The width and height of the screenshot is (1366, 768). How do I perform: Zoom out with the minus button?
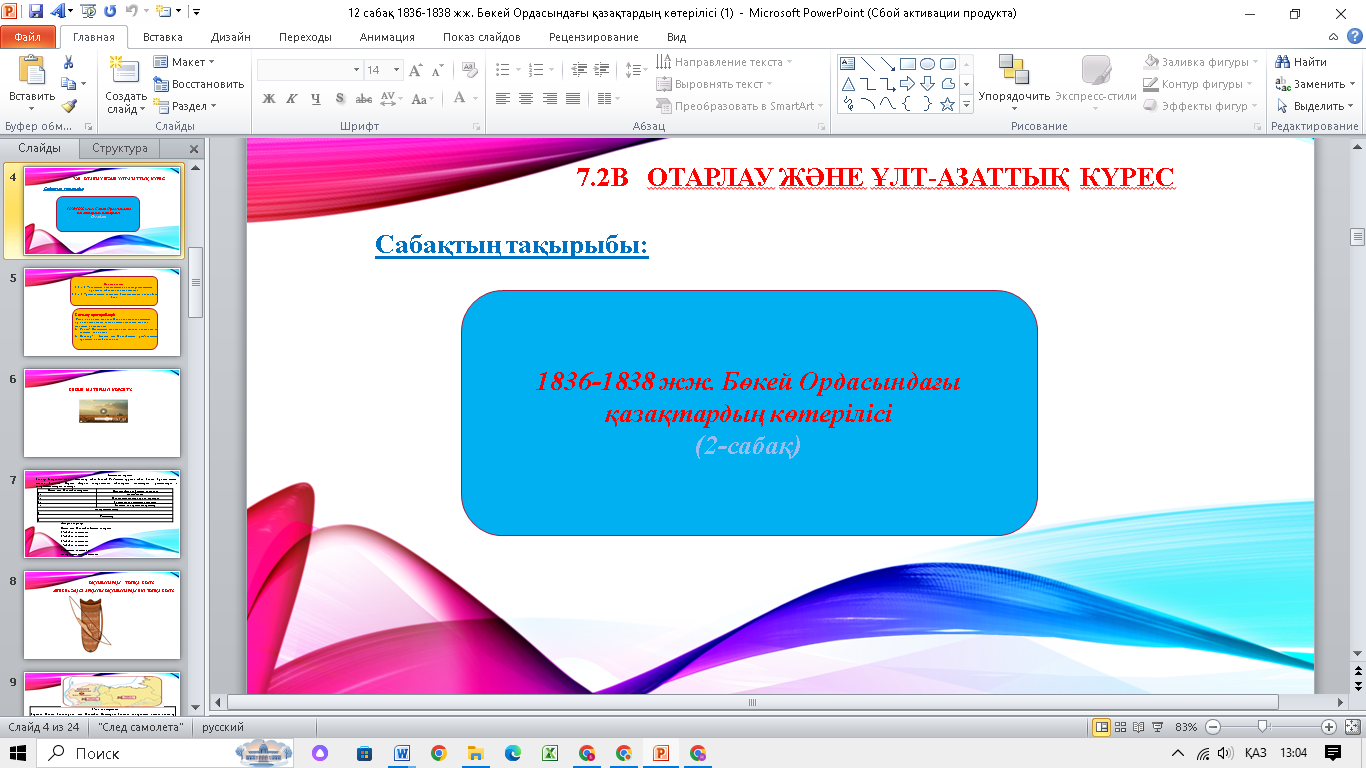[1213, 727]
